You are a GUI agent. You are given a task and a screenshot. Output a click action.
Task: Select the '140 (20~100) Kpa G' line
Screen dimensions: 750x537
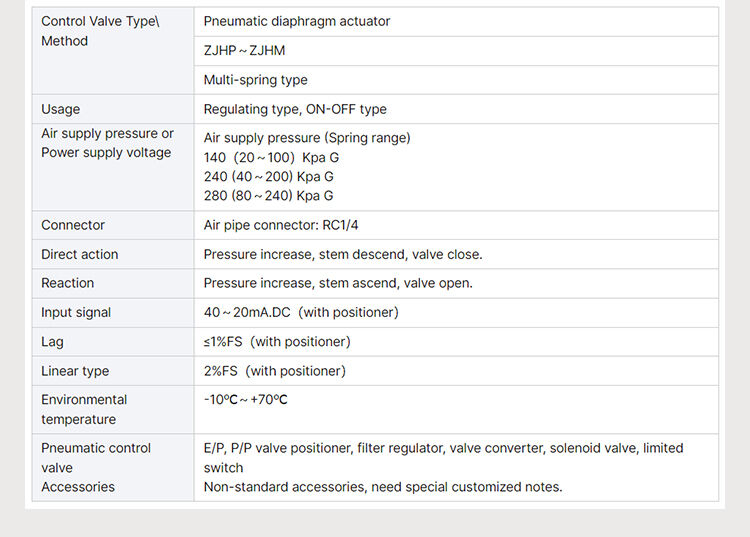[271, 157]
